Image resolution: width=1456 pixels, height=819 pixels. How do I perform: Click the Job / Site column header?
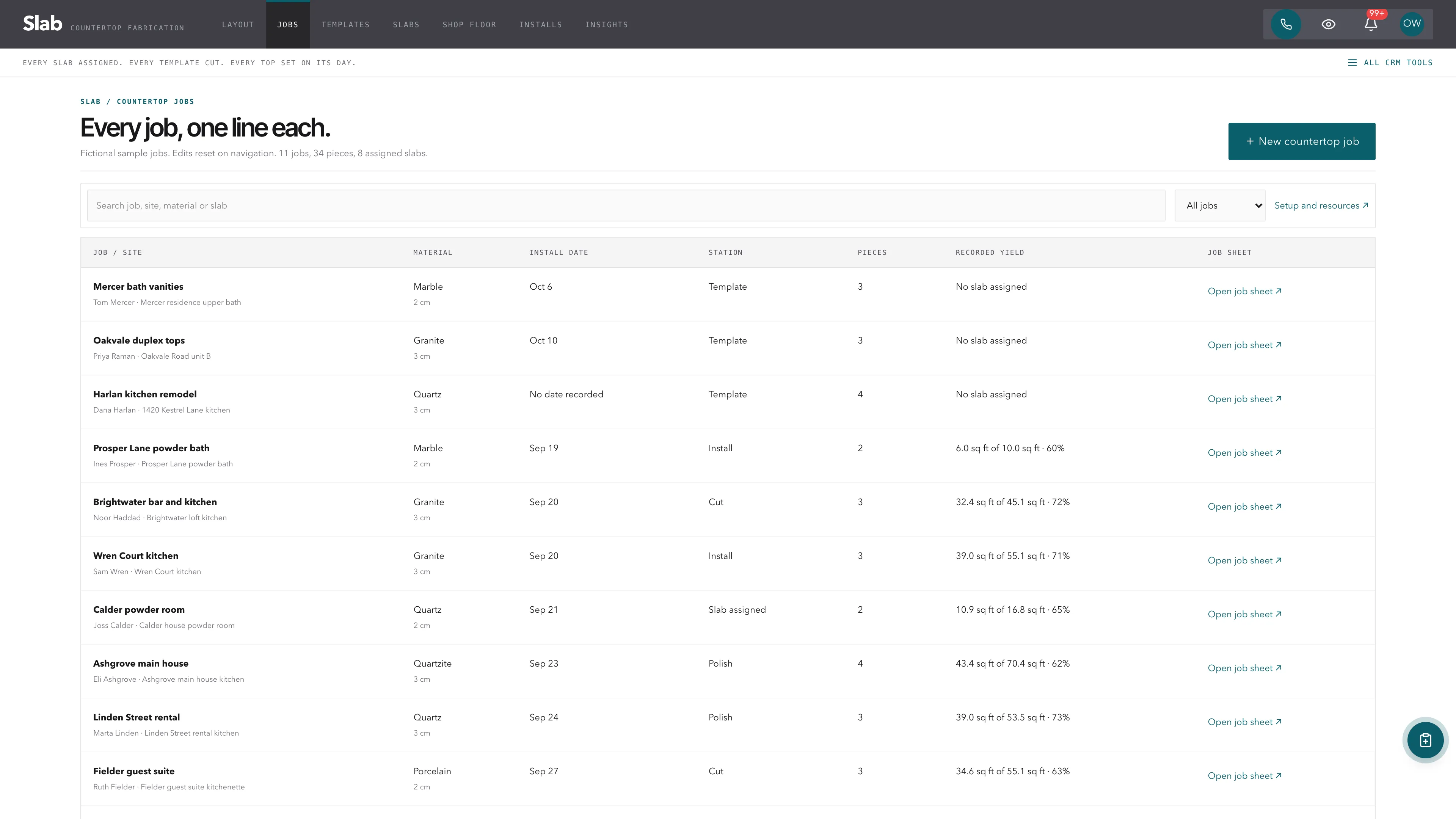click(x=118, y=253)
